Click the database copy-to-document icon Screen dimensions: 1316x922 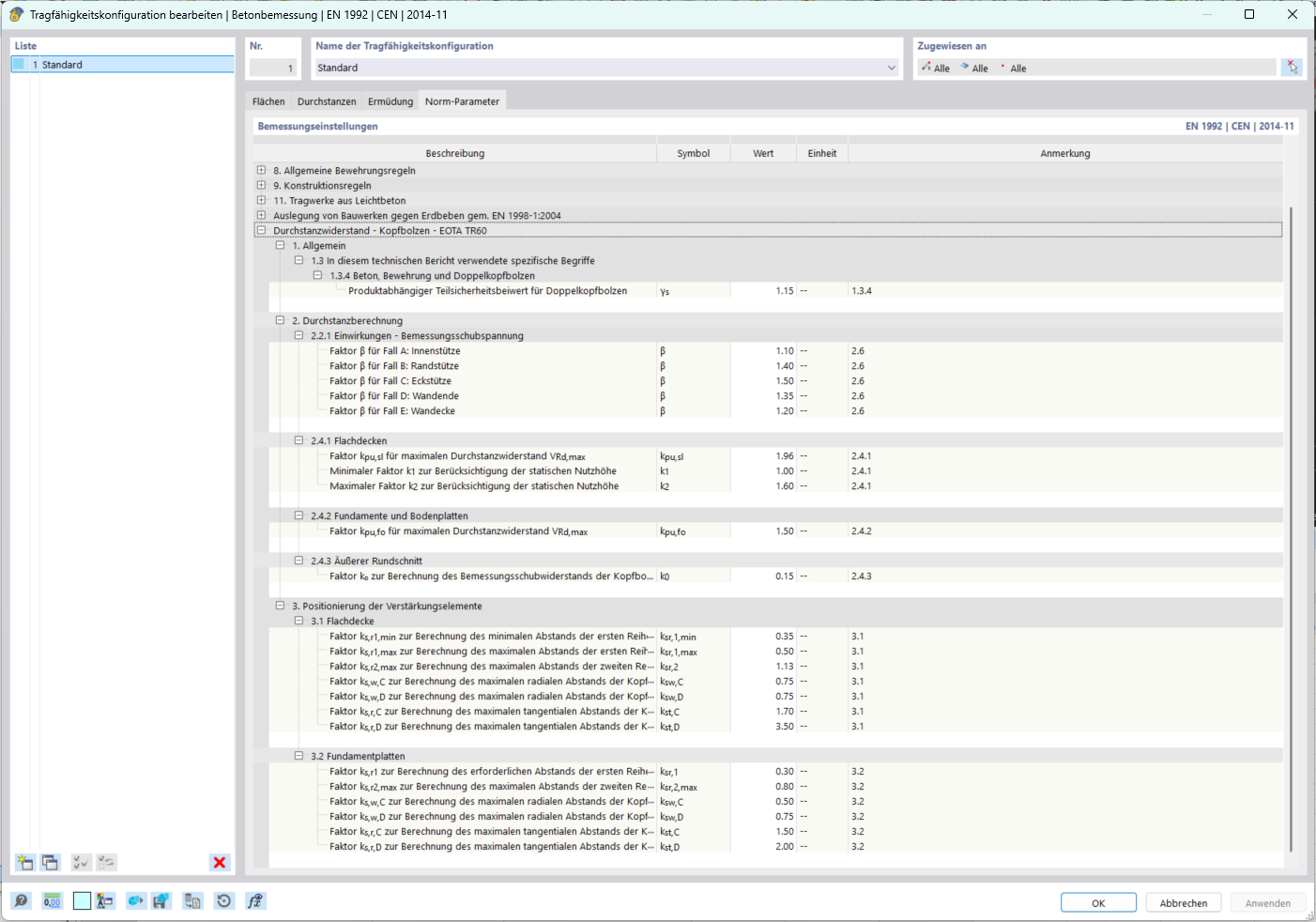tap(192, 901)
